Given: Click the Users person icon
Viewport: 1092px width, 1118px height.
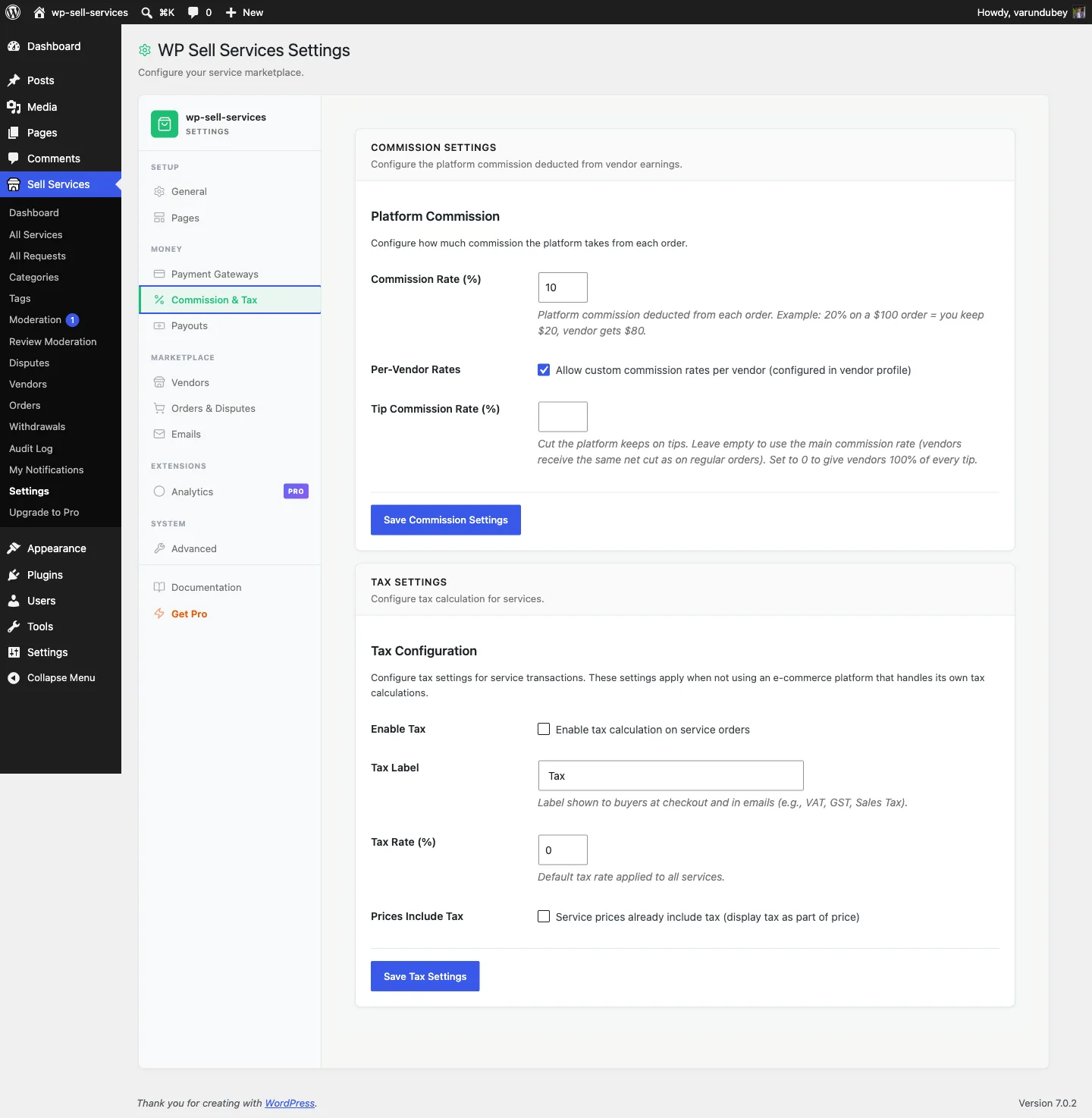Looking at the screenshot, I should point(14,601).
